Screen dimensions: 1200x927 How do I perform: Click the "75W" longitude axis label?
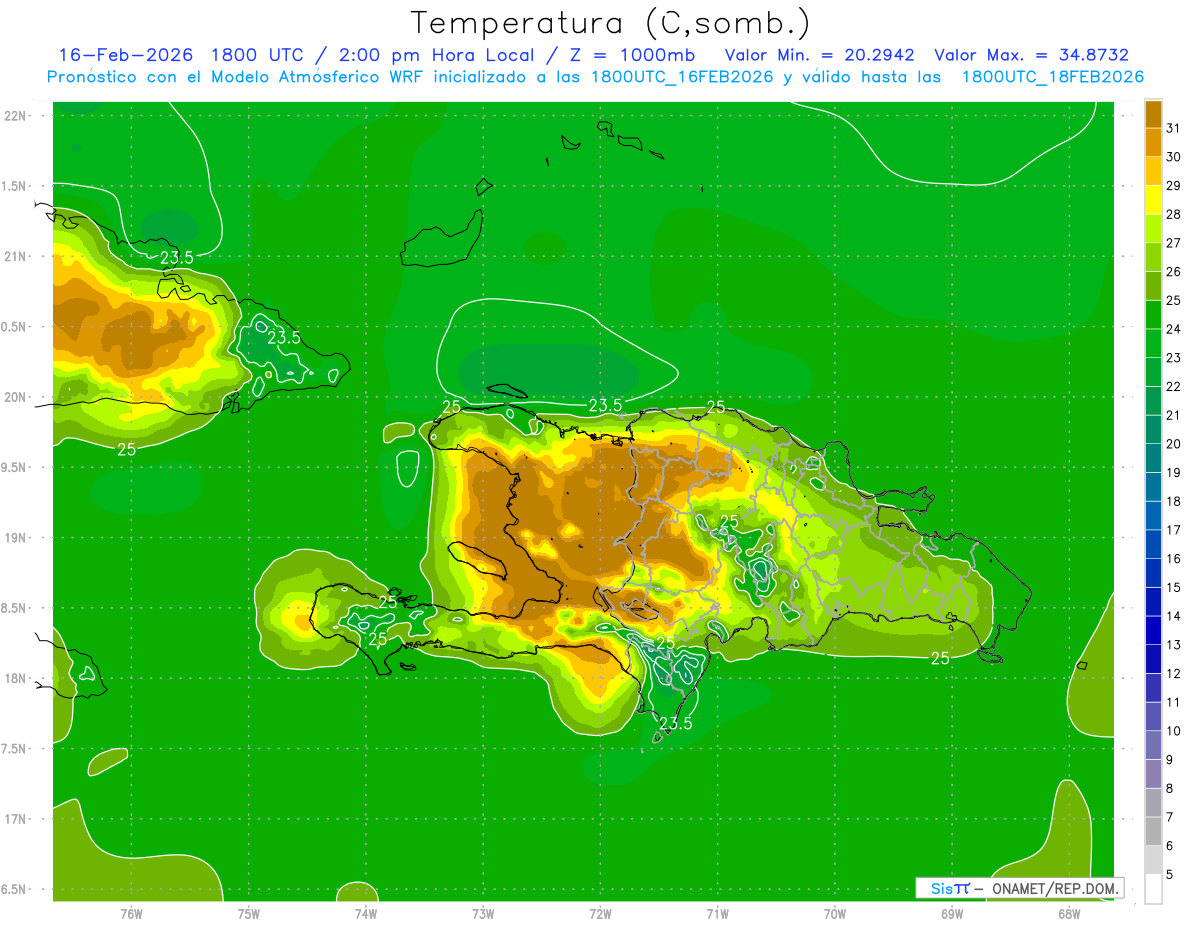[248, 913]
